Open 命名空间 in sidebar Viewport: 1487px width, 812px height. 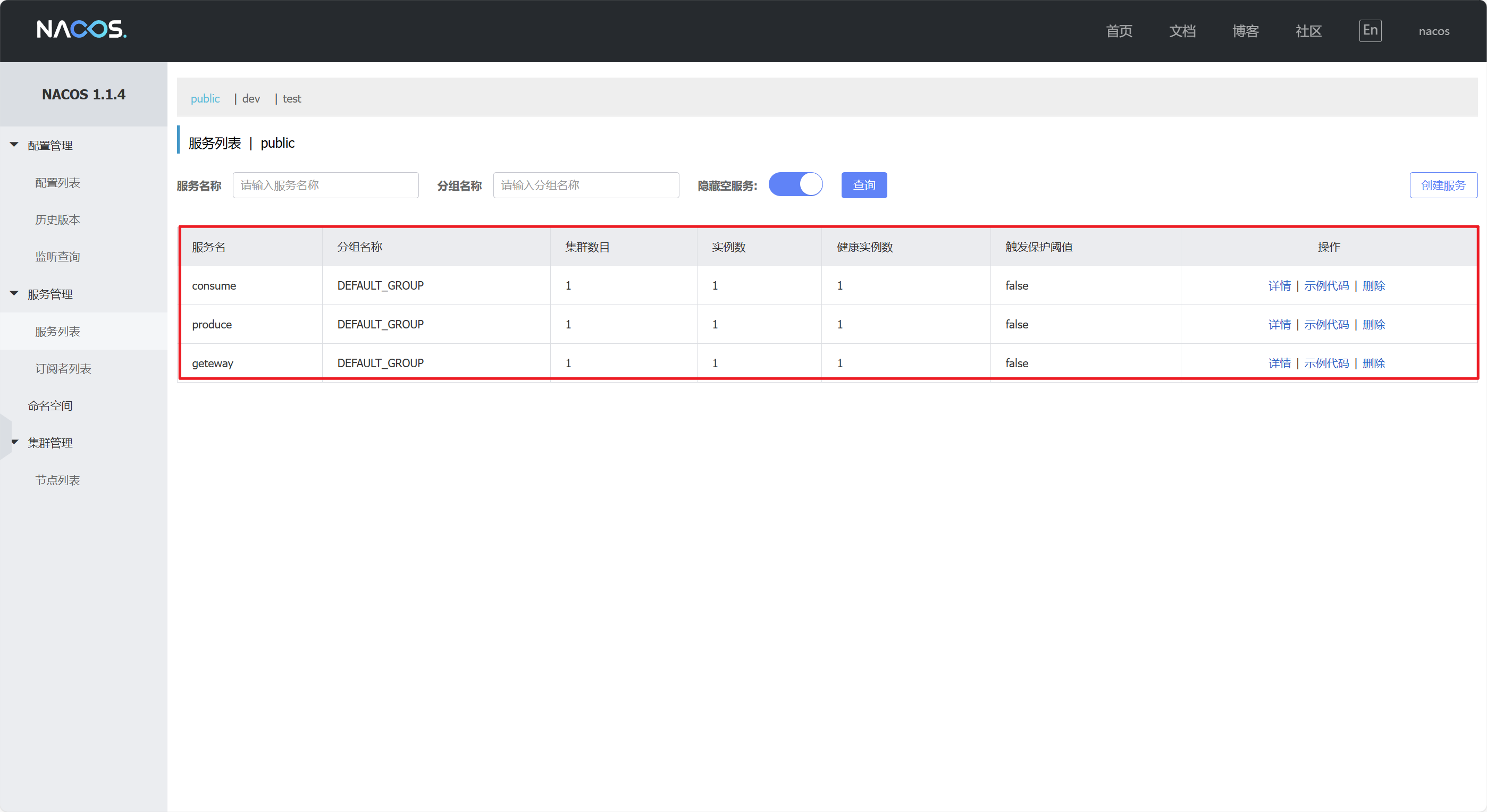pyautogui.click(x=50, y=405)
